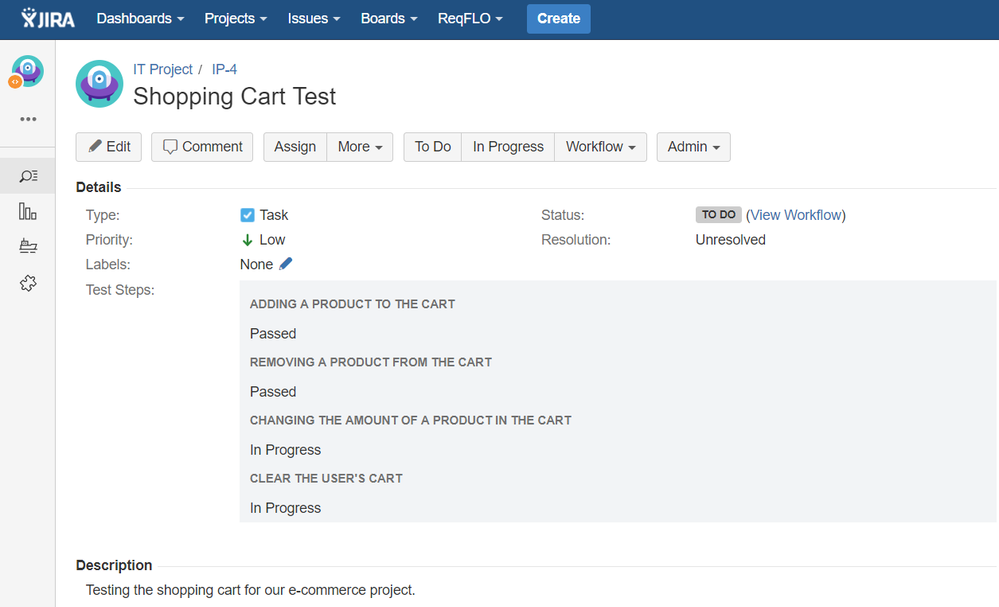
Task: Transition issue with To Do button
Action: pyautogui.click(x=433, y=147)
